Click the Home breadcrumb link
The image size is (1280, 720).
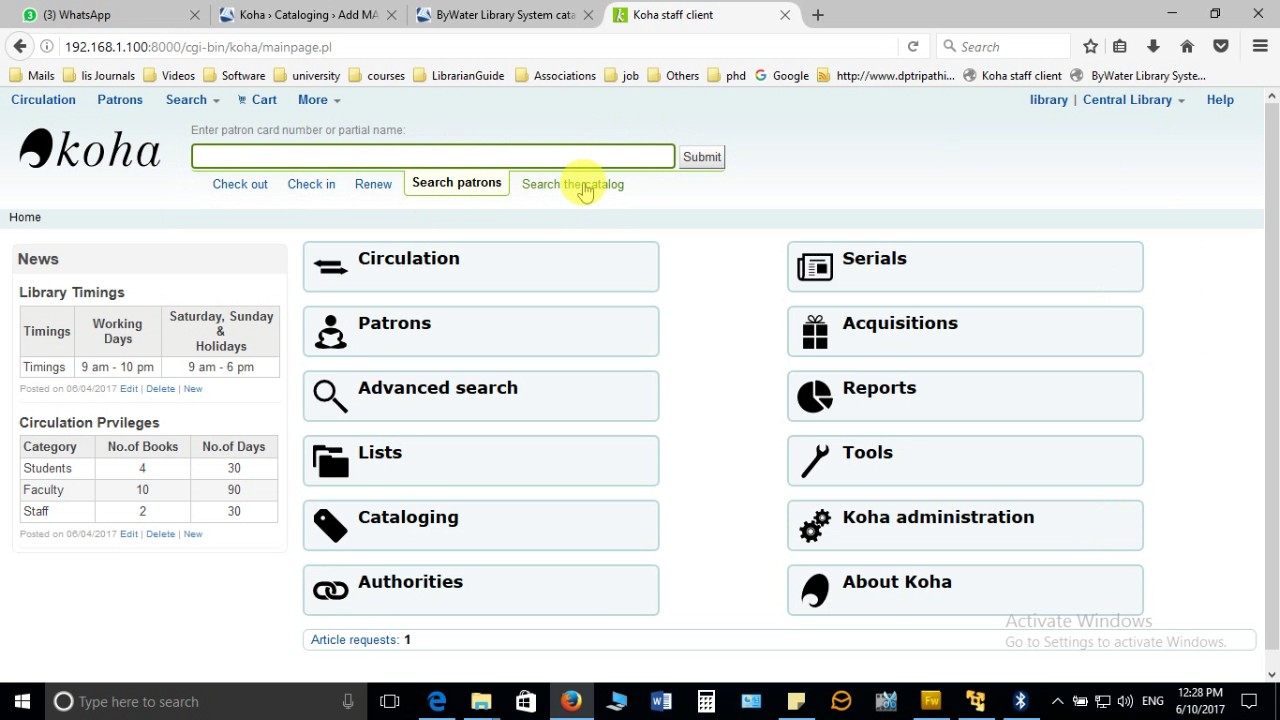click(x=25, y=217)
